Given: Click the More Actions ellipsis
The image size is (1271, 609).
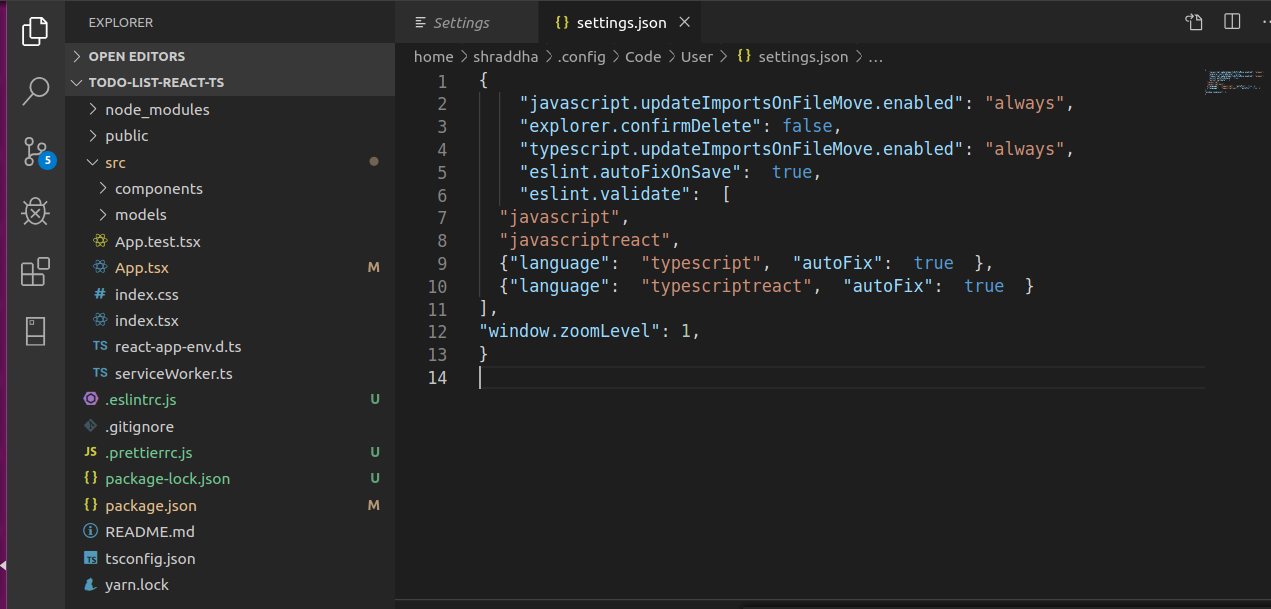Looking at the screenshot, I should [x=1264, y=22].
